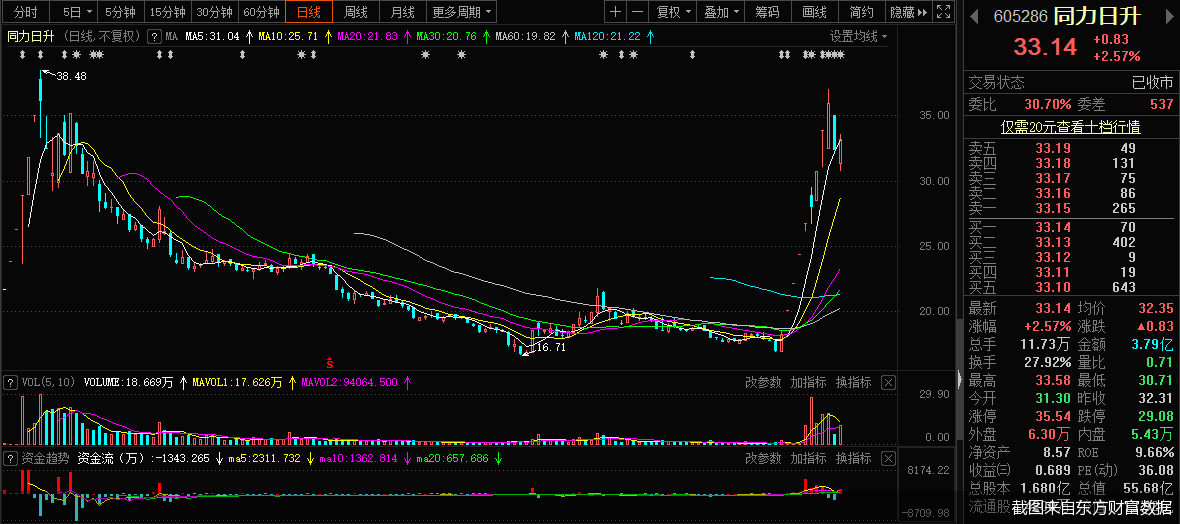Expand 更多周期 dropdown
1180x524 pixels.
tap(463, 12)
